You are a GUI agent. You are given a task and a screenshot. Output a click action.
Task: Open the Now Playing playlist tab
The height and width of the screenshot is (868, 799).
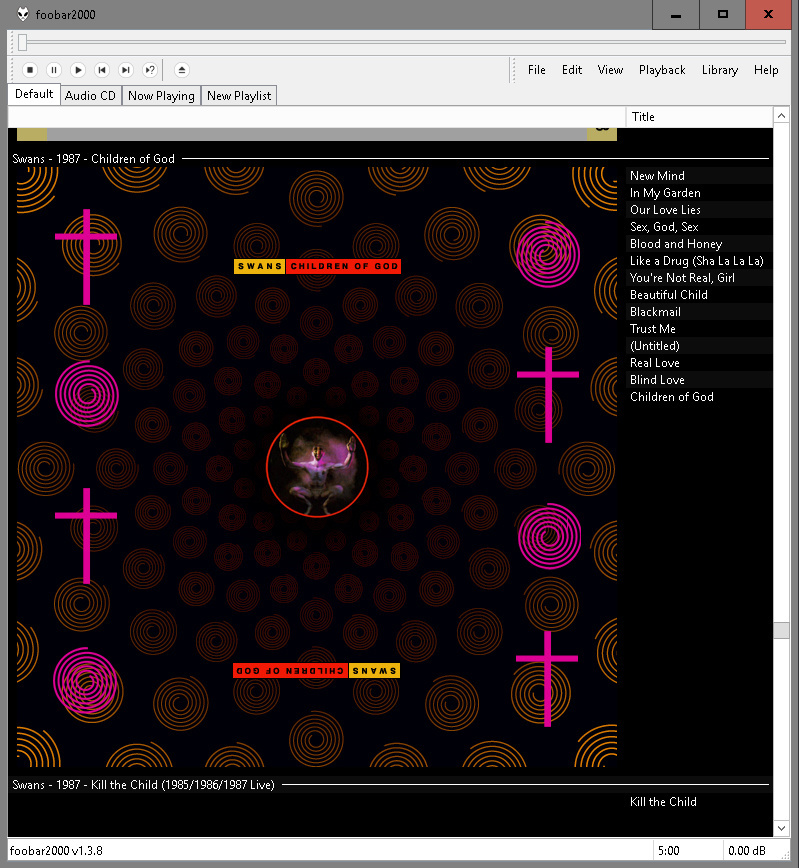[x=161, y=96]
